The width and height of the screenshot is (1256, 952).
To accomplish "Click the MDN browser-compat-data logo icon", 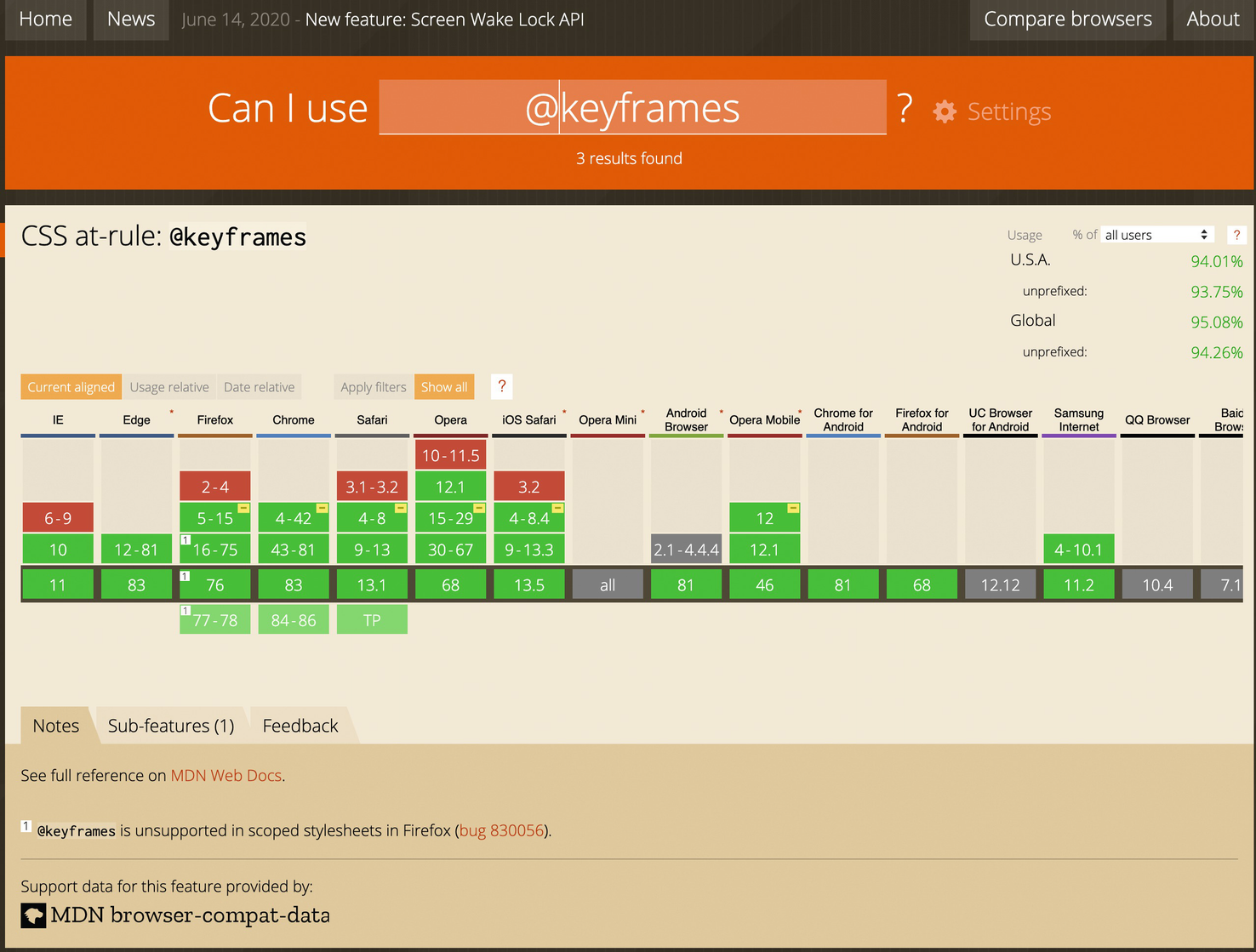I will tap(33, 915).
